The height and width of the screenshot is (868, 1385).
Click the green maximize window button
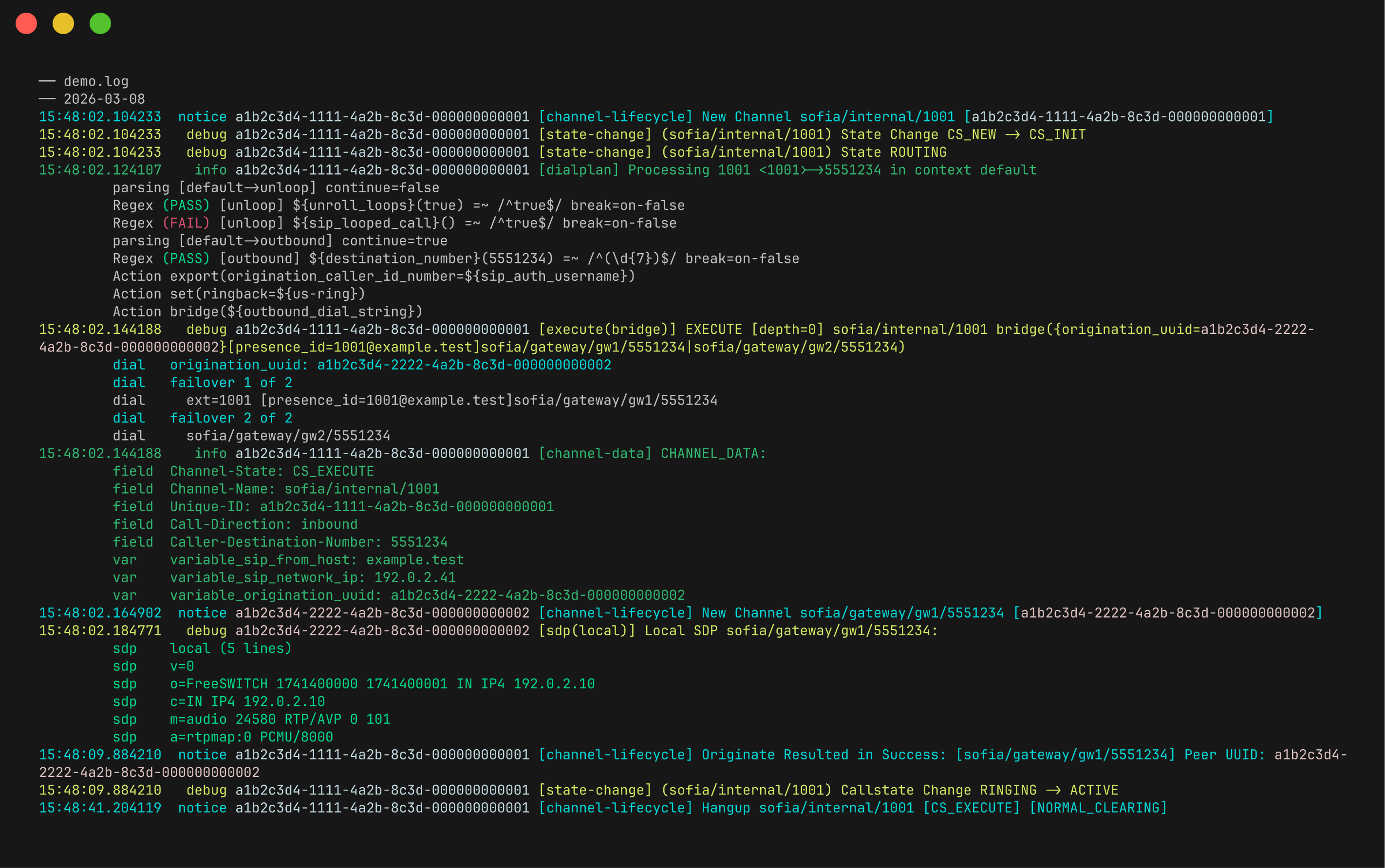[100, 23]
